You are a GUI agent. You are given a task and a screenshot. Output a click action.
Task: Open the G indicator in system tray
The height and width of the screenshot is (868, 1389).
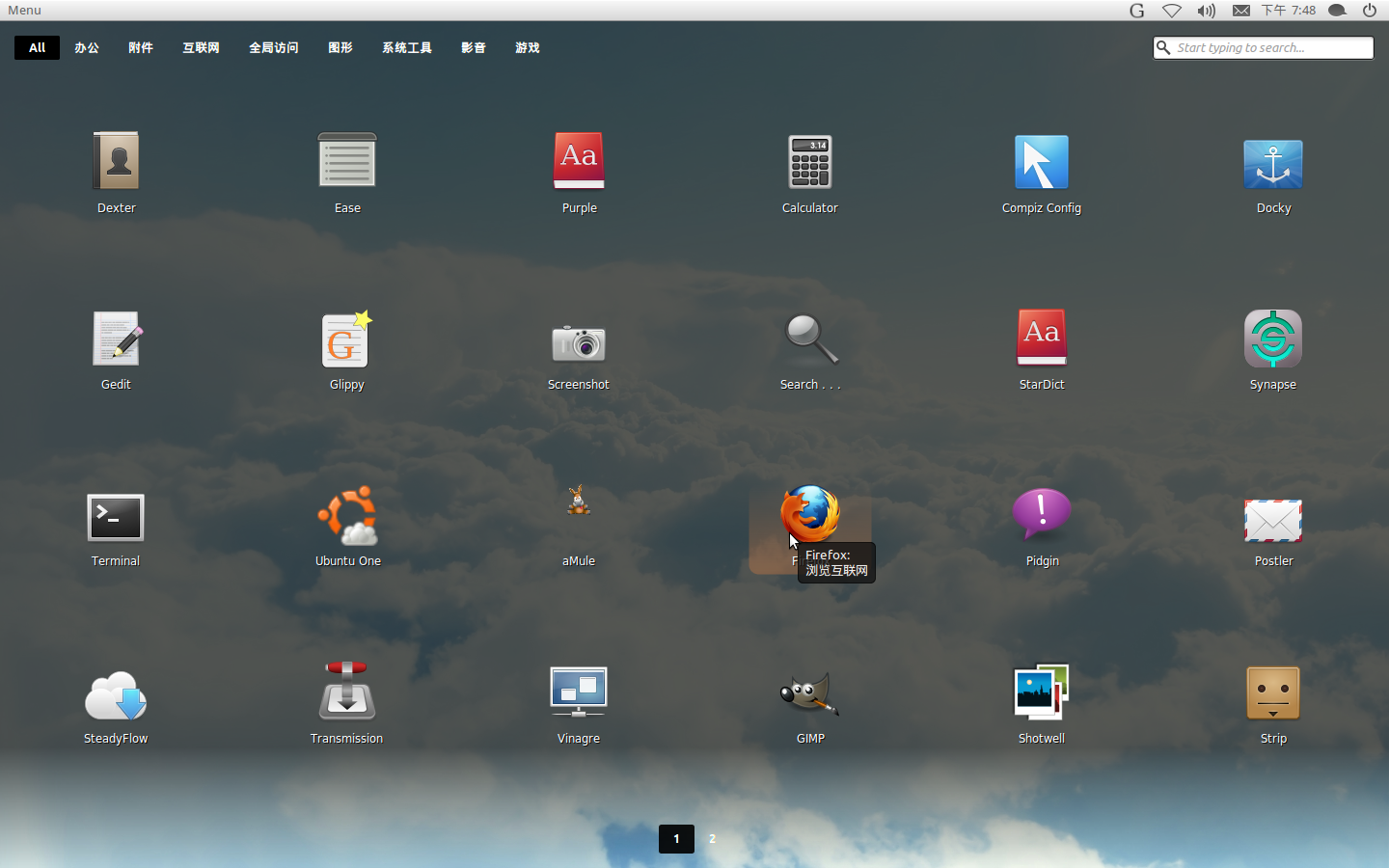(x=1137, y=10)
